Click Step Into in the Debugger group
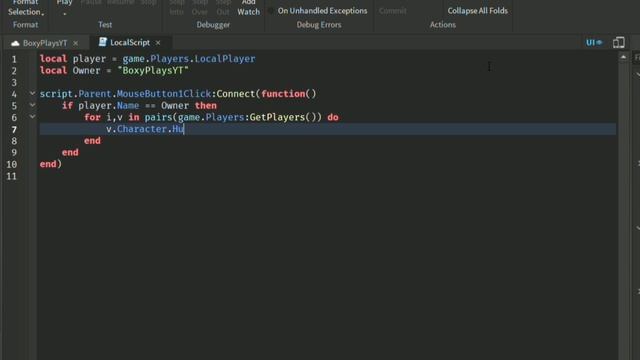Screen dimensions: 640x360 click(177, 8)
